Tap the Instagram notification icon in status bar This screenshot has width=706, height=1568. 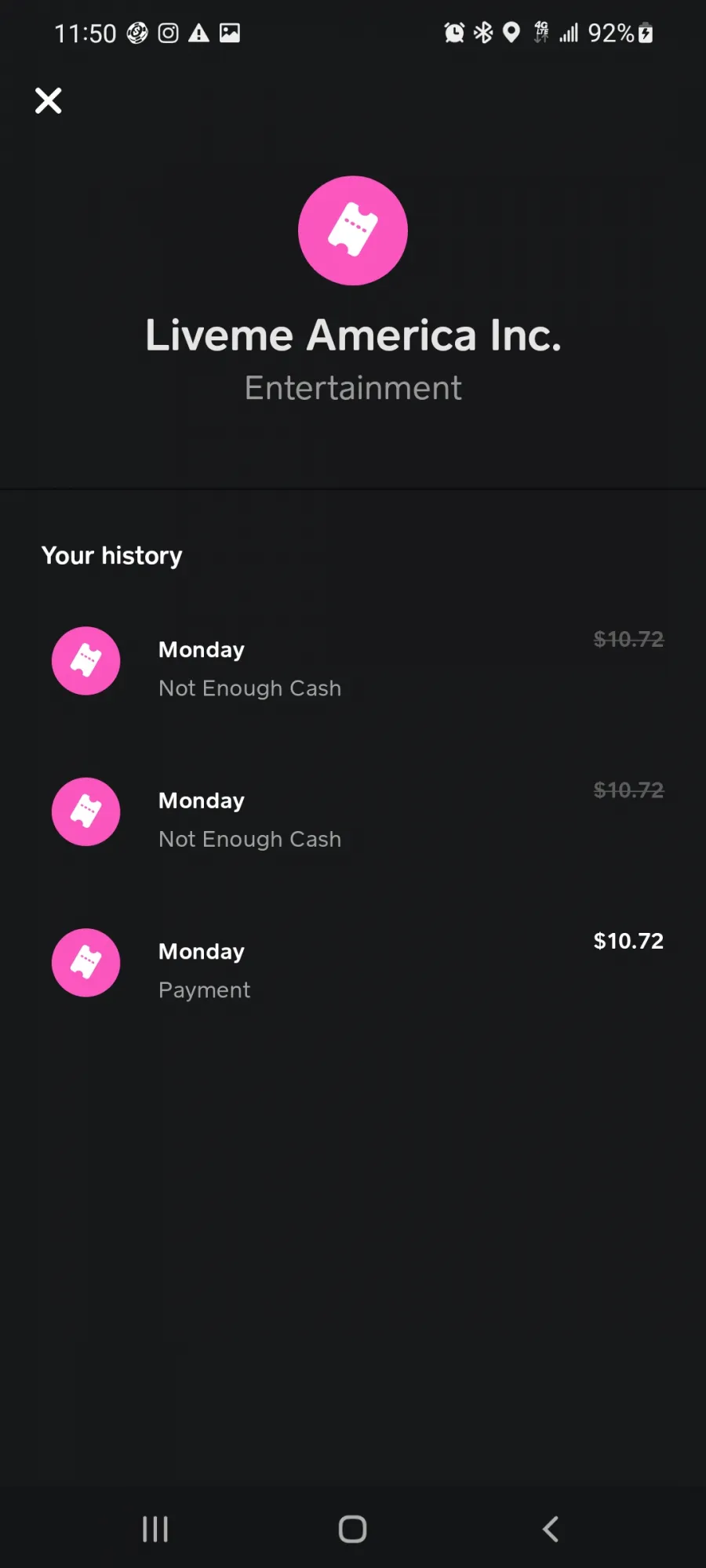168,33
